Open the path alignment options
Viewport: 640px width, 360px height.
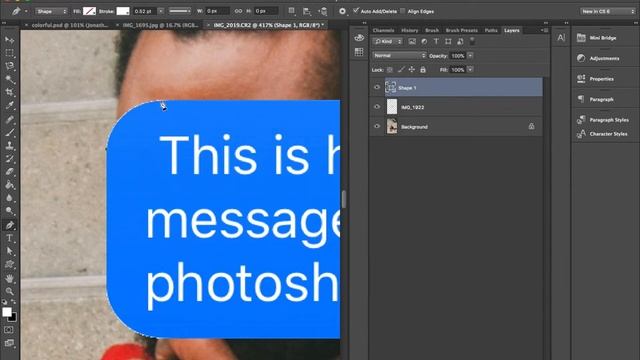pyautogui.click(x=307, y=11)
